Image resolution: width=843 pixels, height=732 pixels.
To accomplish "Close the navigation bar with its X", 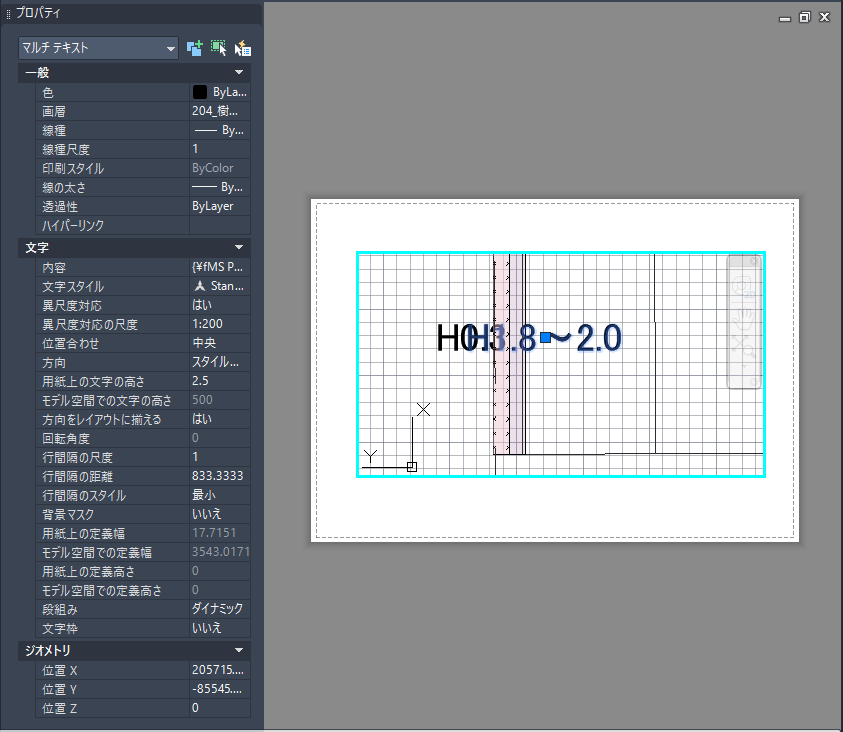I will (x=755, y=262).
